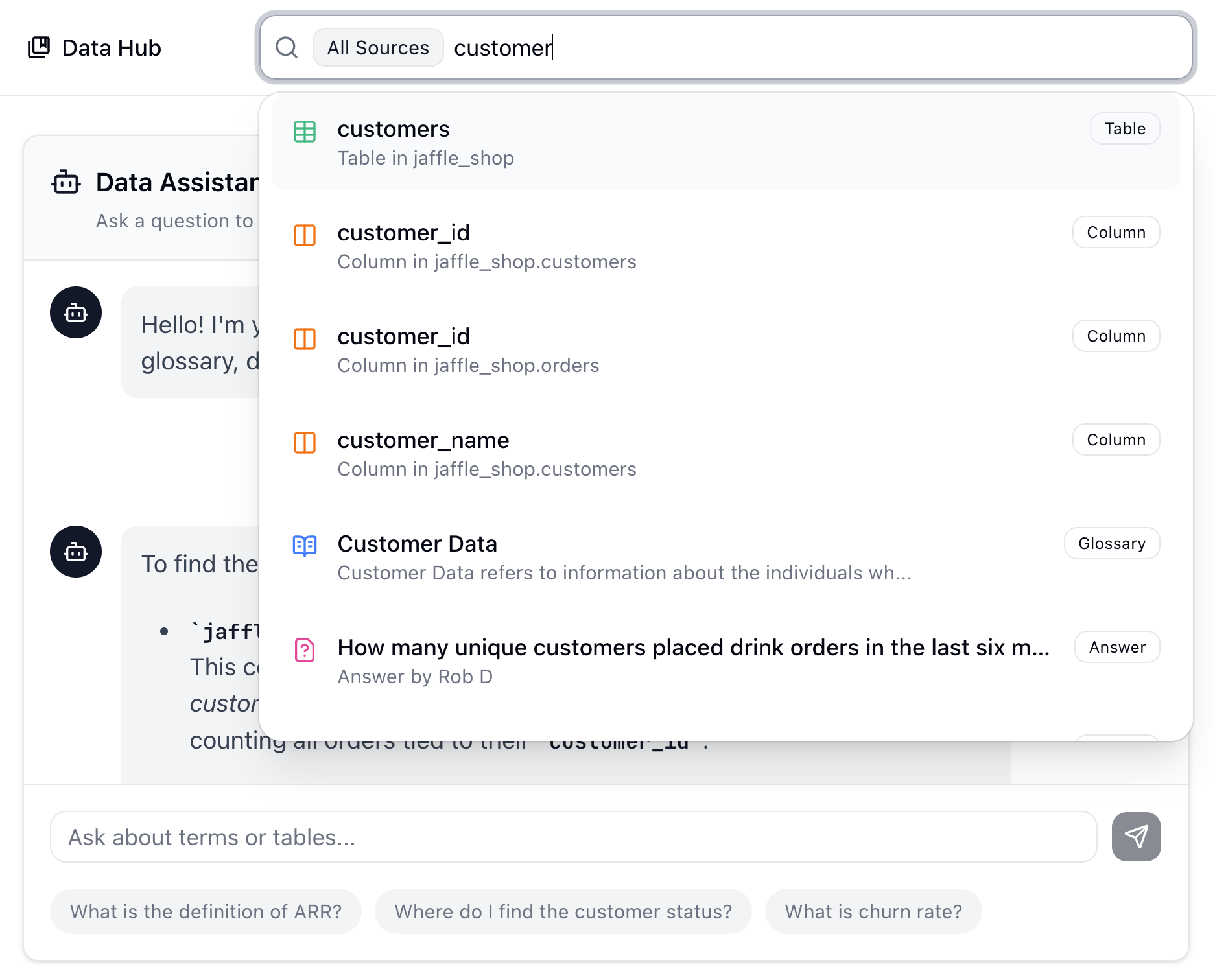The height and width of the screenshot is (980, 1215).
Task: Ask 'What is churn rate?'
Action: (x=873, y=911)
